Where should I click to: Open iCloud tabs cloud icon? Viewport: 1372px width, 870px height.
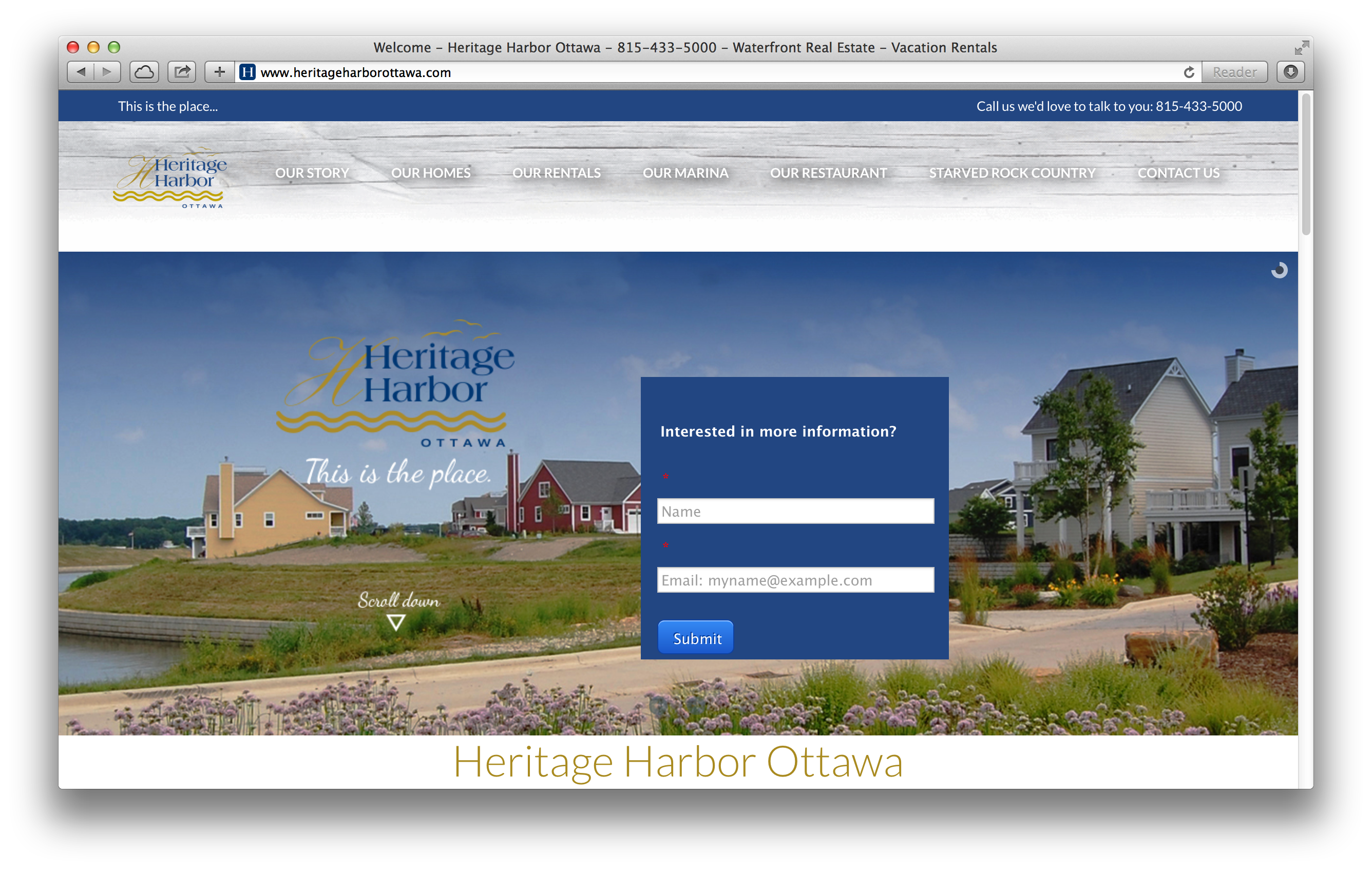(x=144, y=72)
